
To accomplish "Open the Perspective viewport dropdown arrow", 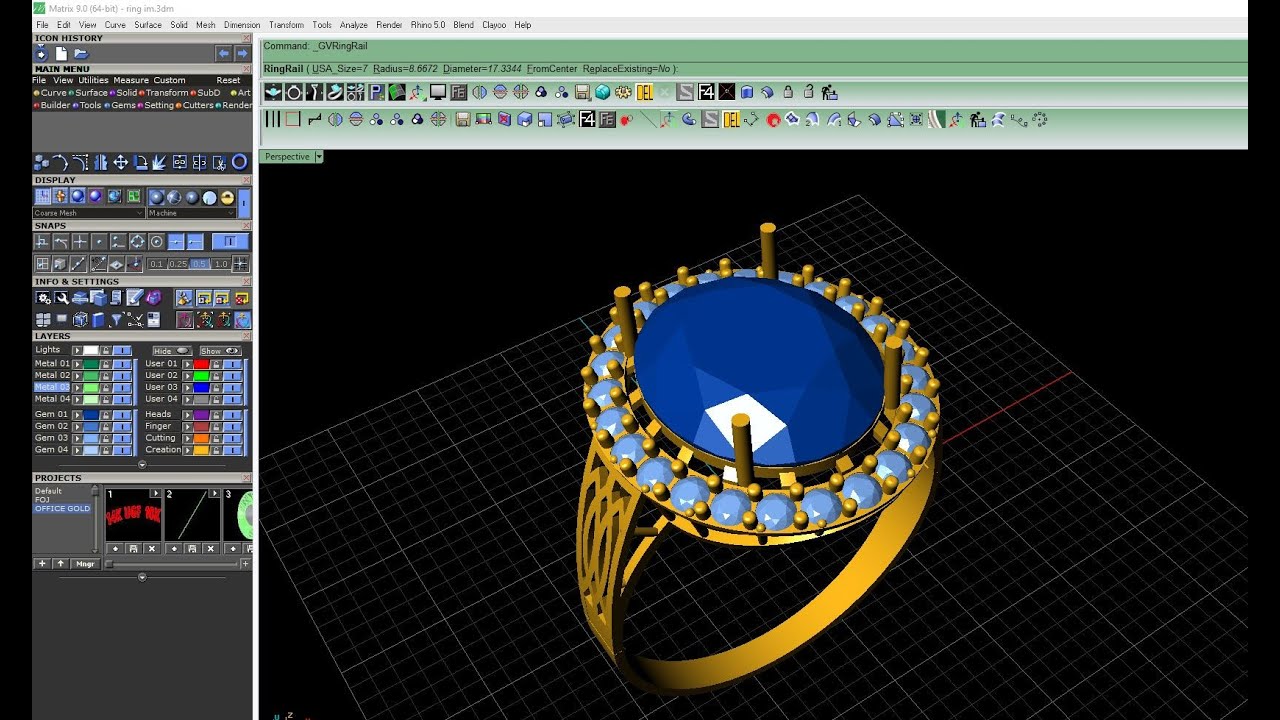I will [x=319, y=157].
